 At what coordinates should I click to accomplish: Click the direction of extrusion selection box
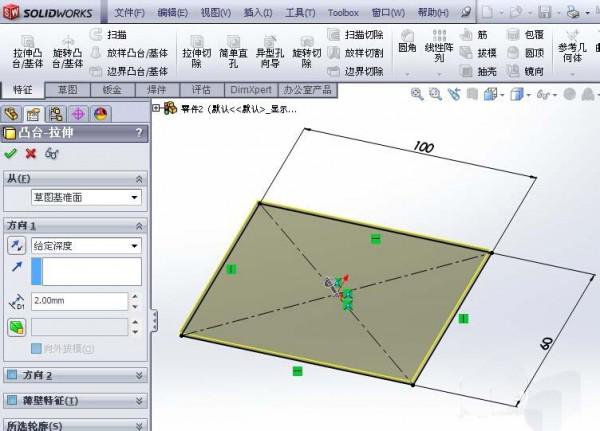86,271
